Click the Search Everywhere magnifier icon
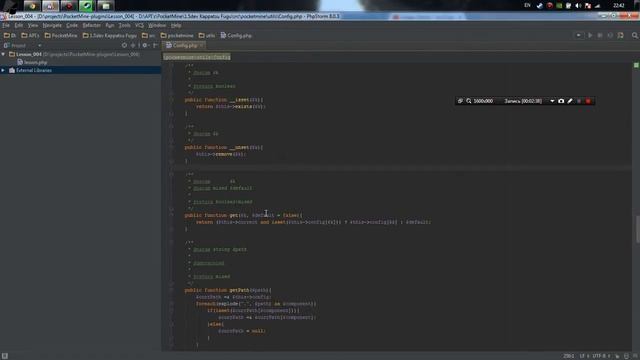The width and height of the screenshot is (640, 360). (635, 36)
